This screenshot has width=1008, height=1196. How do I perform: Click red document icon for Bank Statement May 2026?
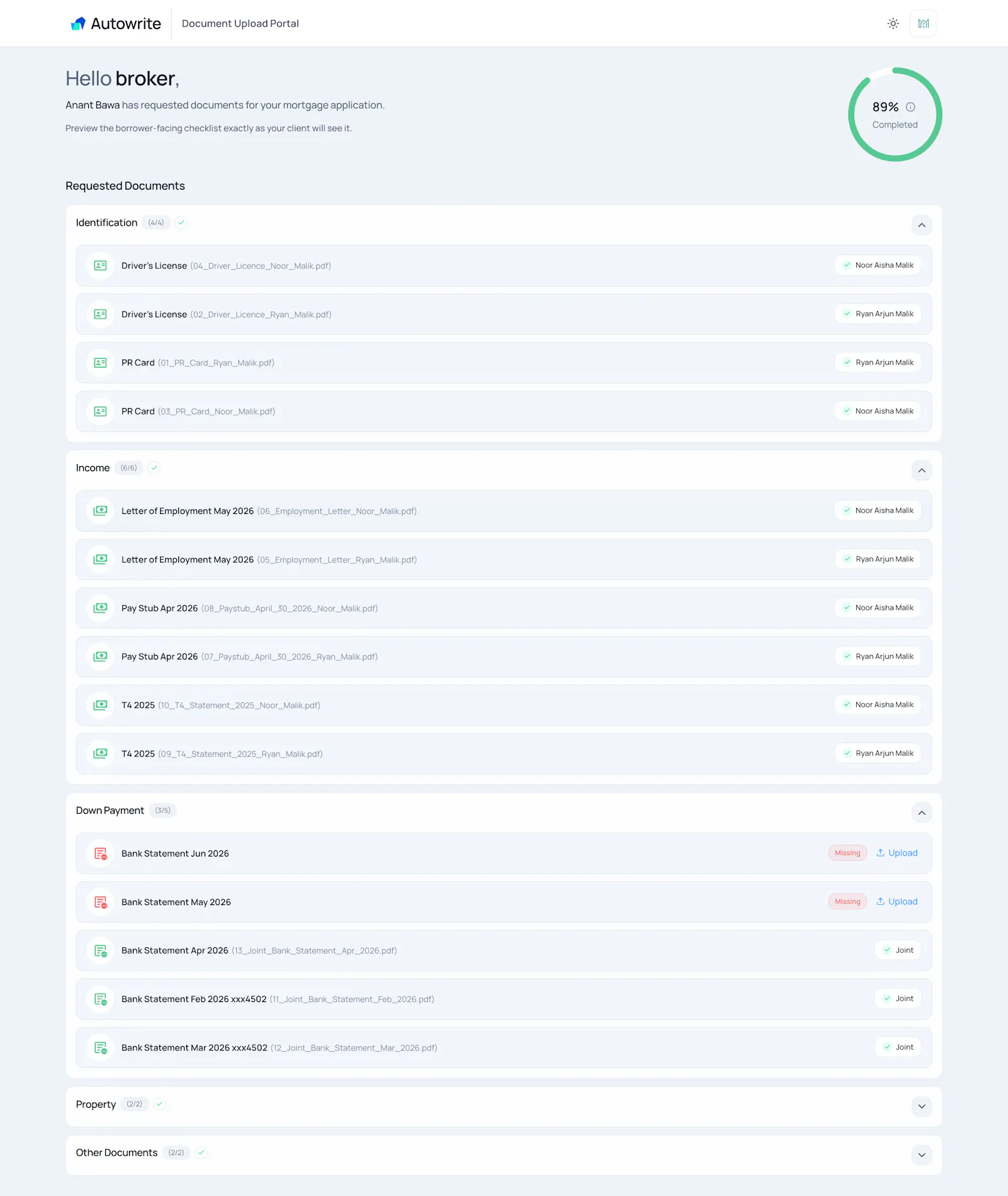pos(100,902)
